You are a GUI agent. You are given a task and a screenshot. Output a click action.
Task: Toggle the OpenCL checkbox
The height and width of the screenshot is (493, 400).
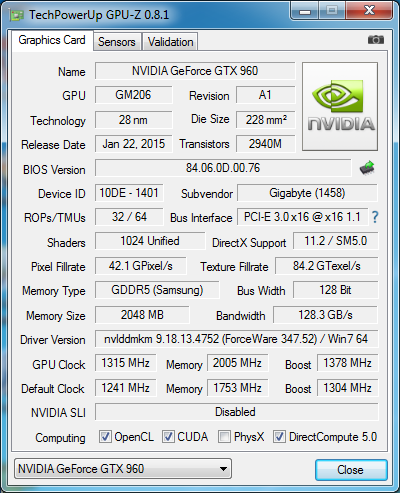tap(105, 436)
